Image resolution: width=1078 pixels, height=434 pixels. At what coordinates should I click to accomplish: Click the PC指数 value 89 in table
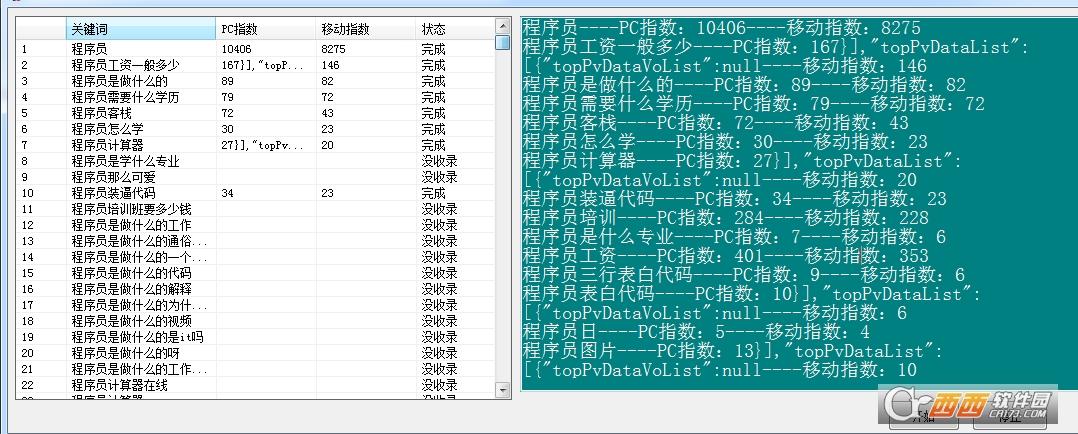(x=228, y=81)
